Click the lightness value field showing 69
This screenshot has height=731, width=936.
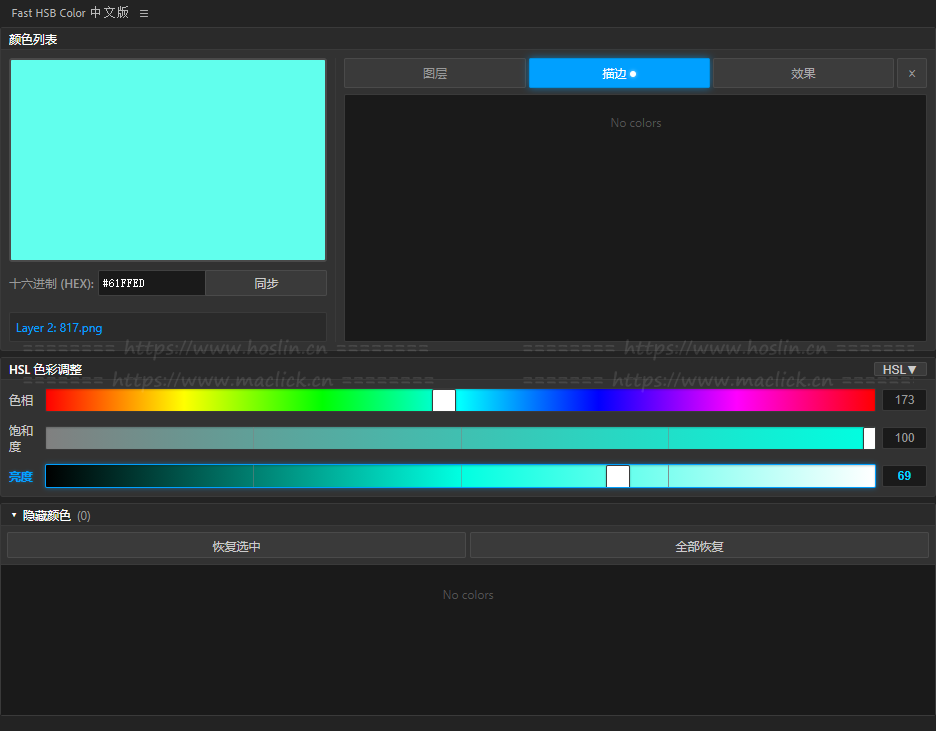point(904,476)
